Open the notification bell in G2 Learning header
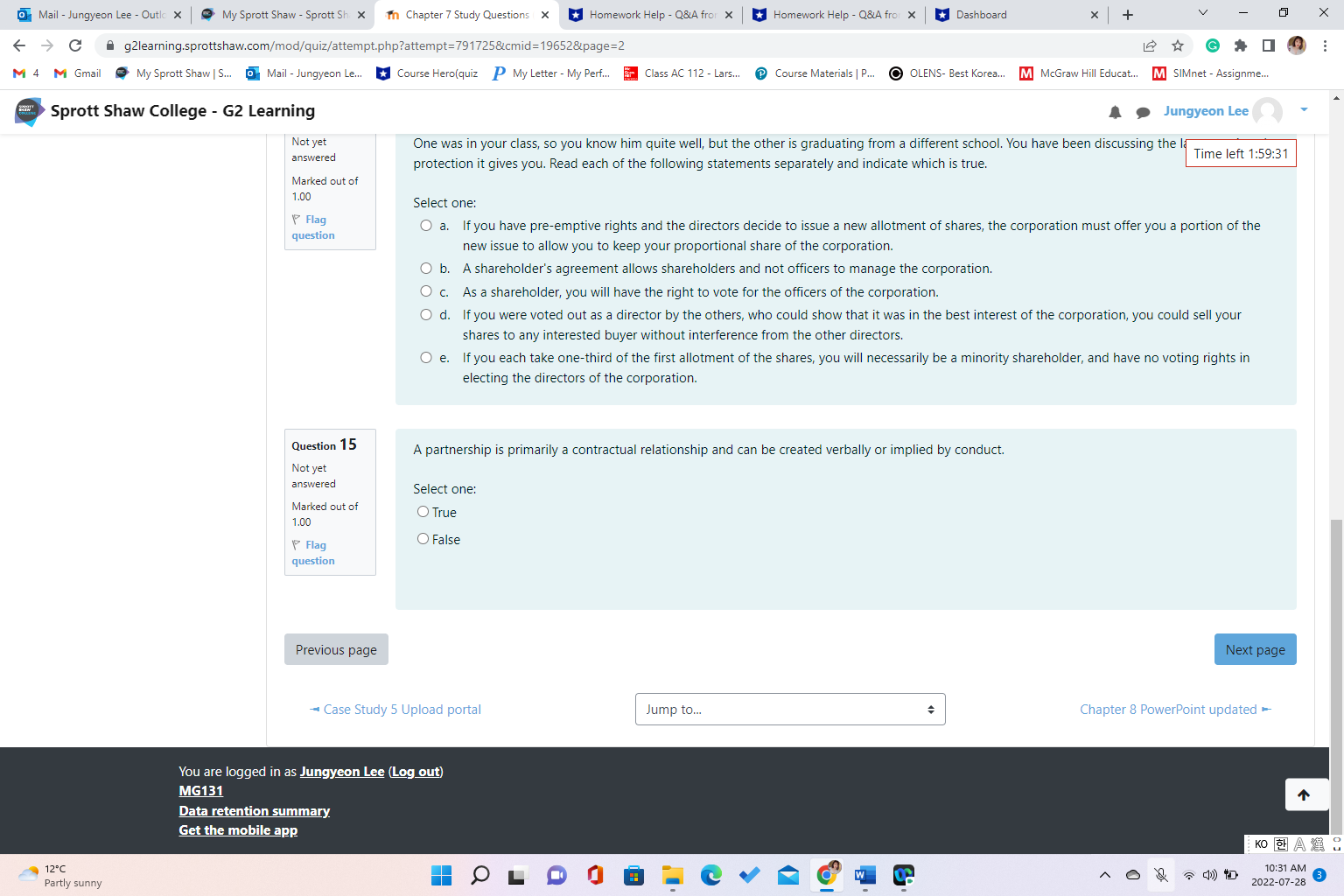Viewport: 1344px width, 896px height. (1115, 111)
